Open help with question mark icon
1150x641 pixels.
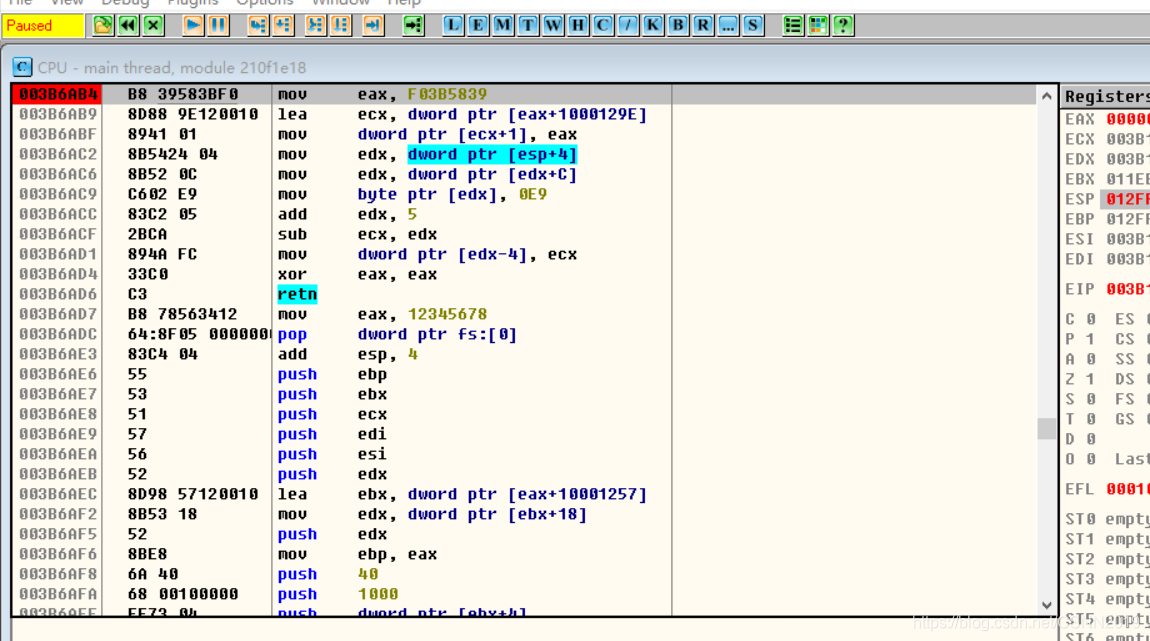coord(843,26)
